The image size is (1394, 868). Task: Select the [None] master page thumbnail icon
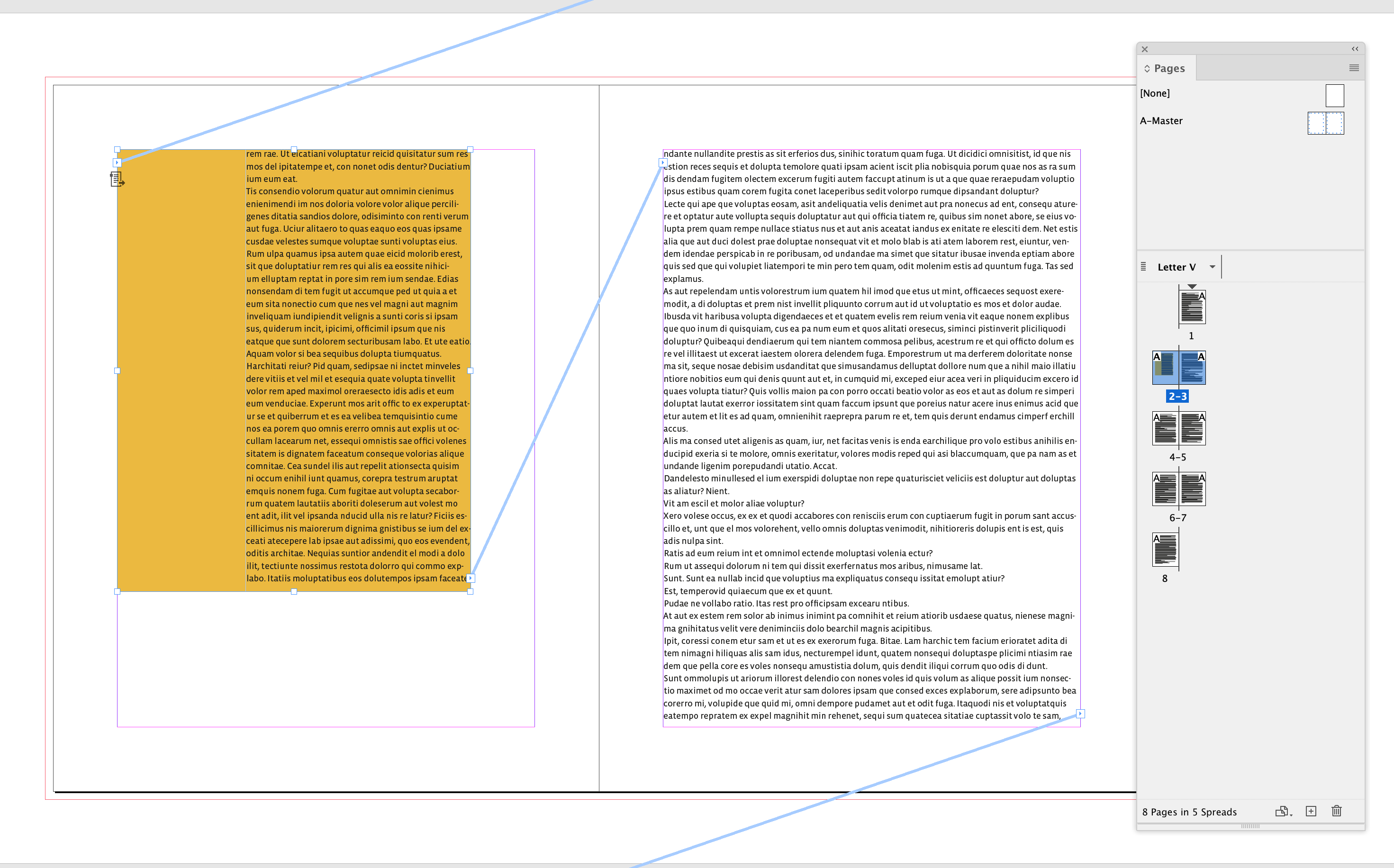(x=1334, y=95)
